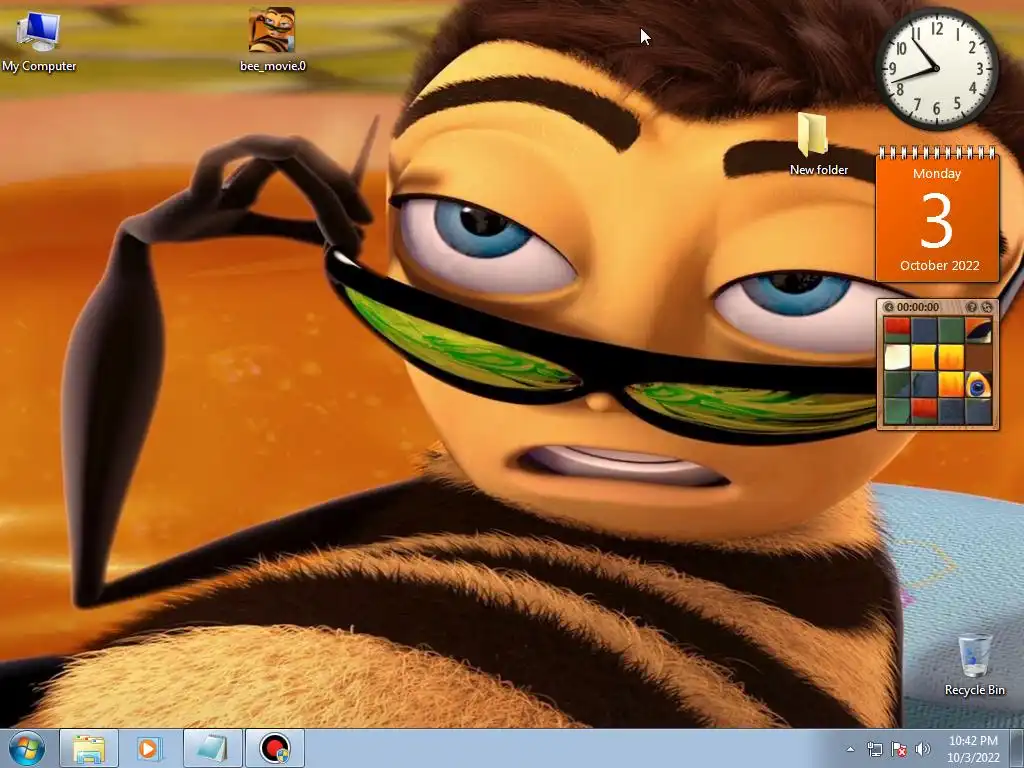
Task: Launch Windows Media Player from taskbar
Action: (x=150, y=748)
